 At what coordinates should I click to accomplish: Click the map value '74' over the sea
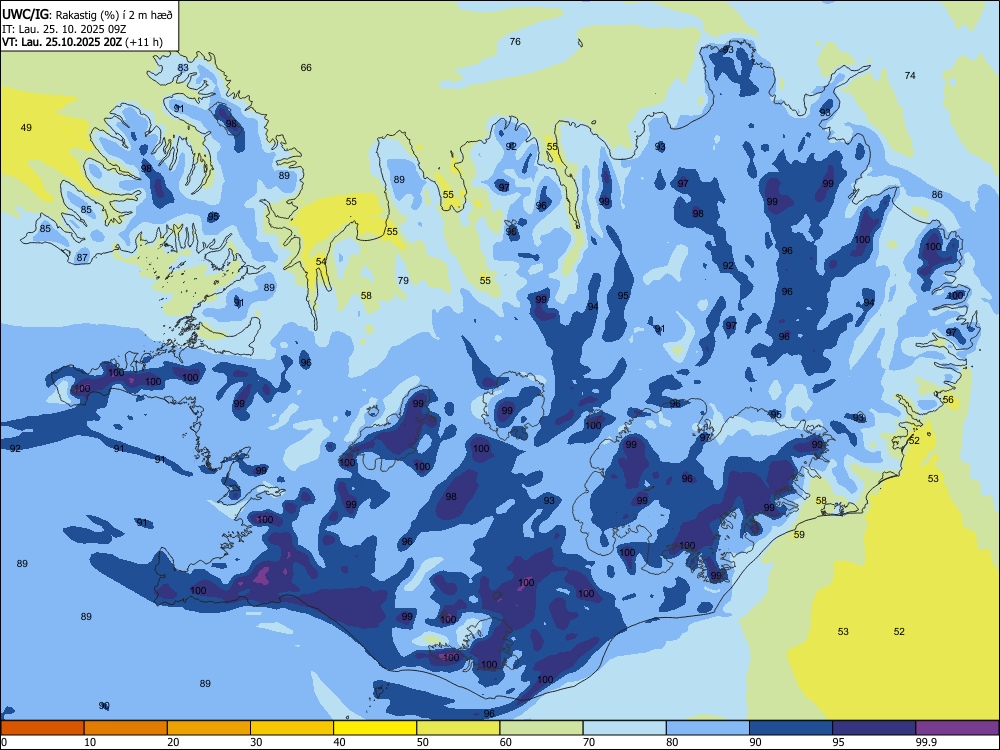(910, 75)
